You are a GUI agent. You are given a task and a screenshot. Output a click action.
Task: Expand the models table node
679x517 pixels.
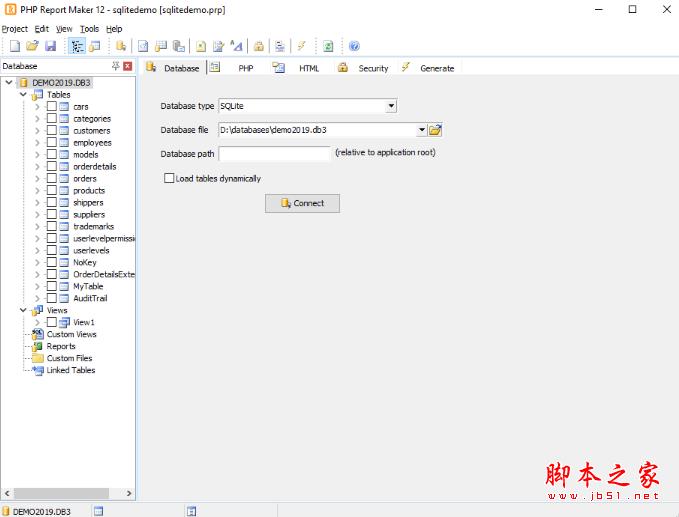point(37,154)
